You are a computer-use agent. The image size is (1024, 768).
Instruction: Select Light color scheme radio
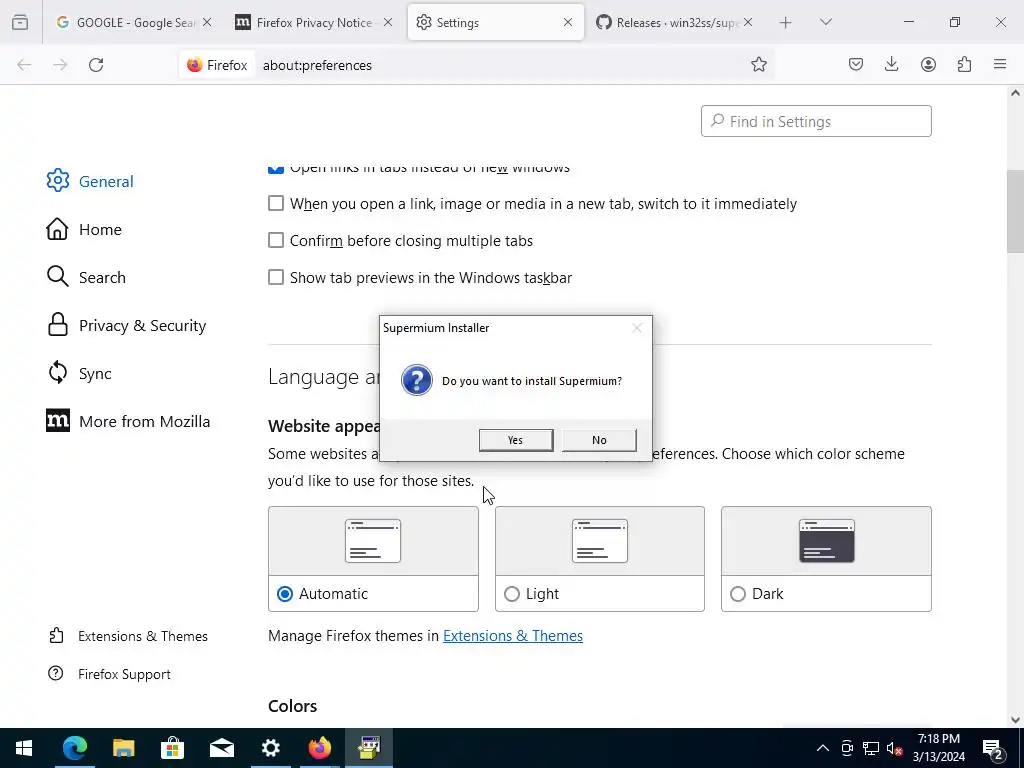click(512, 594)
